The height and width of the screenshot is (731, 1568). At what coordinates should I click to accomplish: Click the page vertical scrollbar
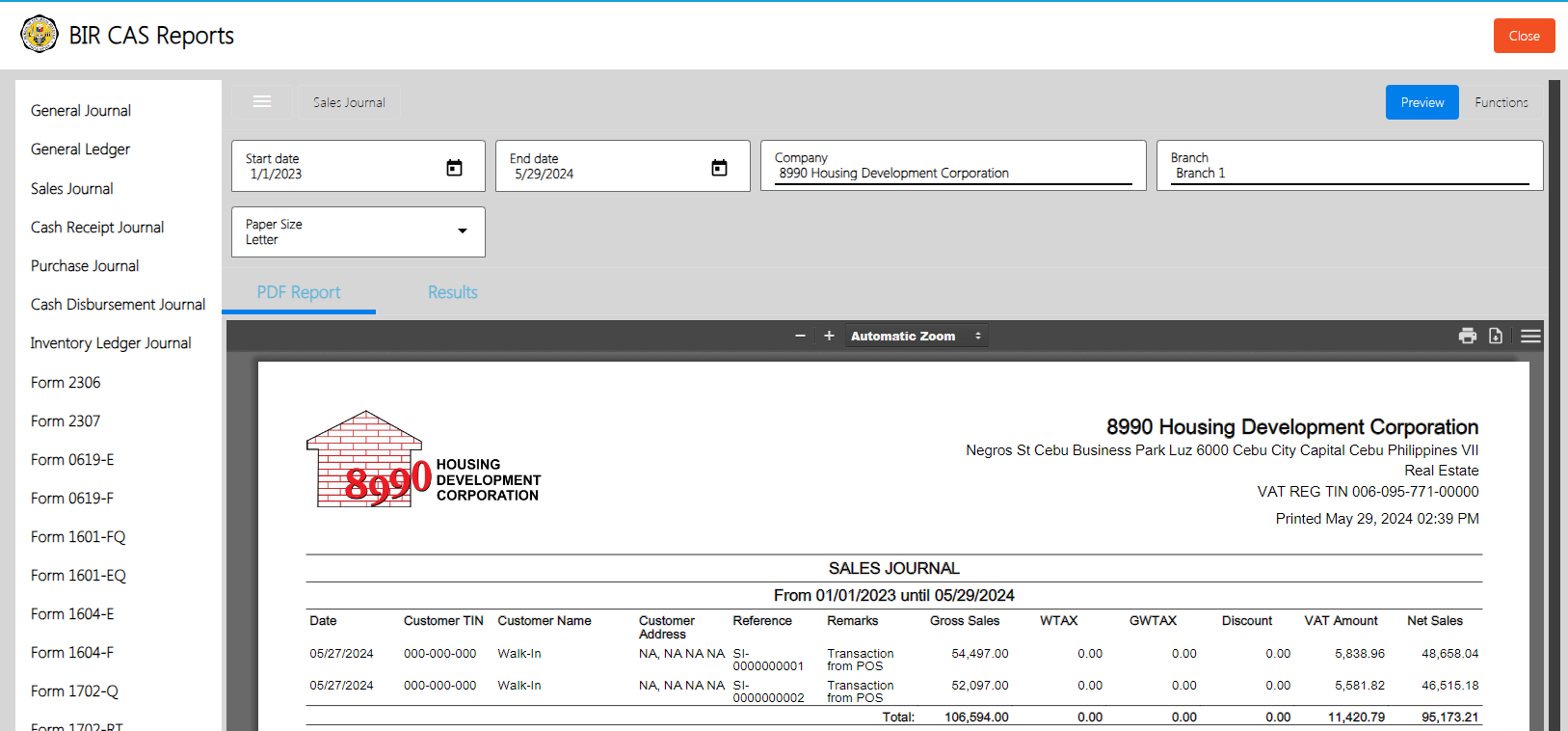1555,405
